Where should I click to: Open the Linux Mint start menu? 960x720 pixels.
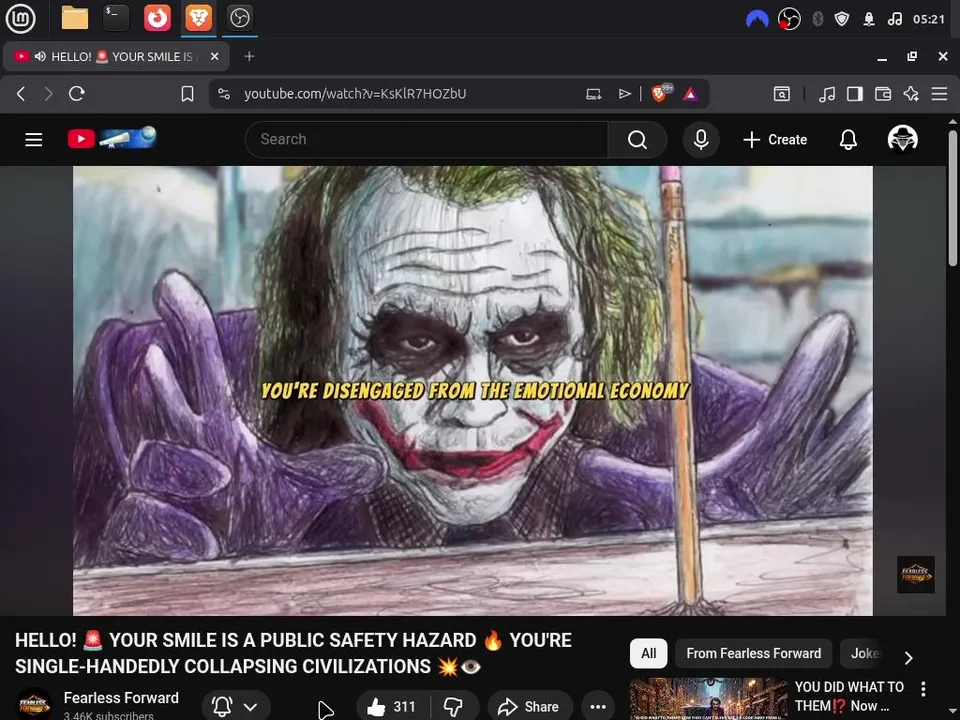(20, 18)
